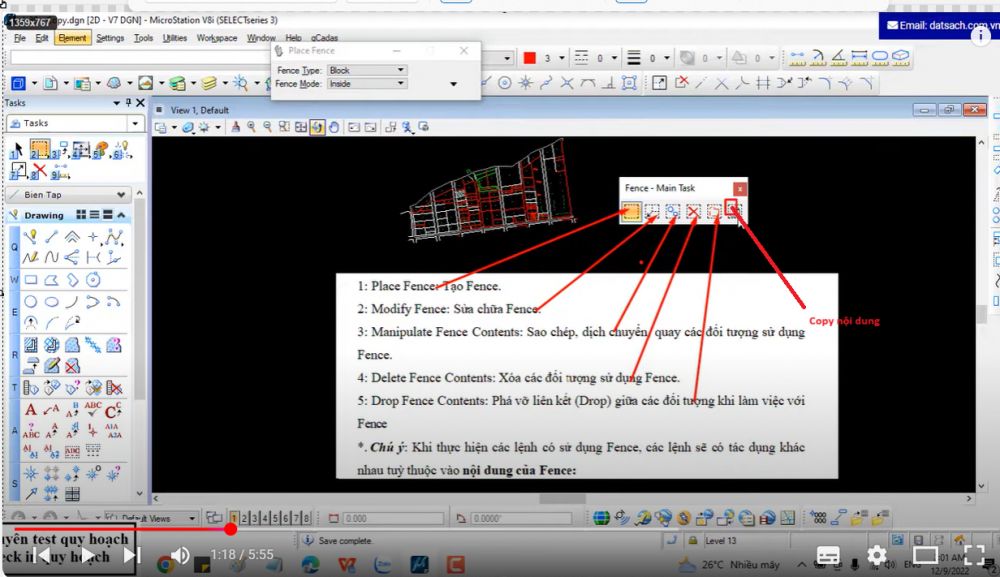This screenshot has width=1000, height=577.
Task: Toggle YouTube subtitles button
Action: pos(828,555)
